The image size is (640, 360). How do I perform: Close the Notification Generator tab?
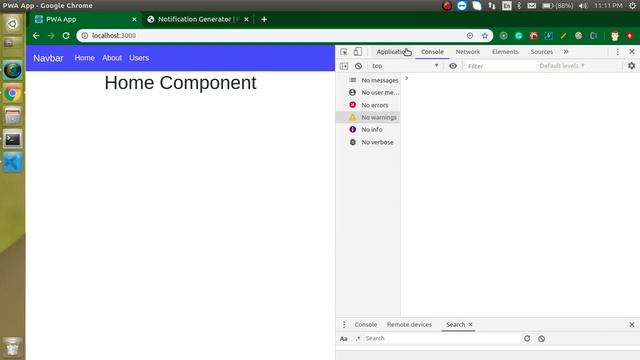click(x=246, y=19)
